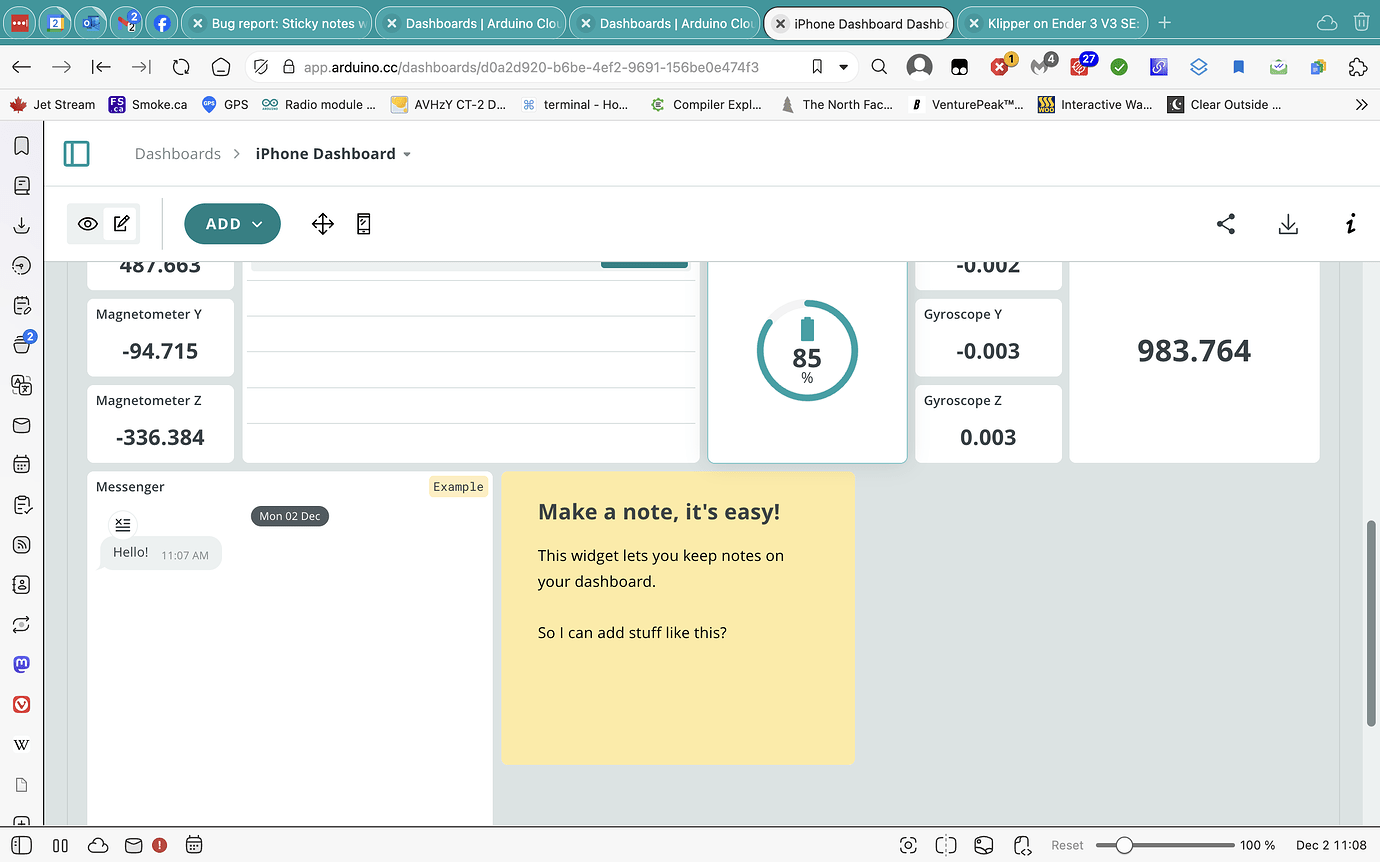This screenshot has width=1380, height=862.
Task: Collapse the Arduino Cloud sidebar
Action: point(76,153)
